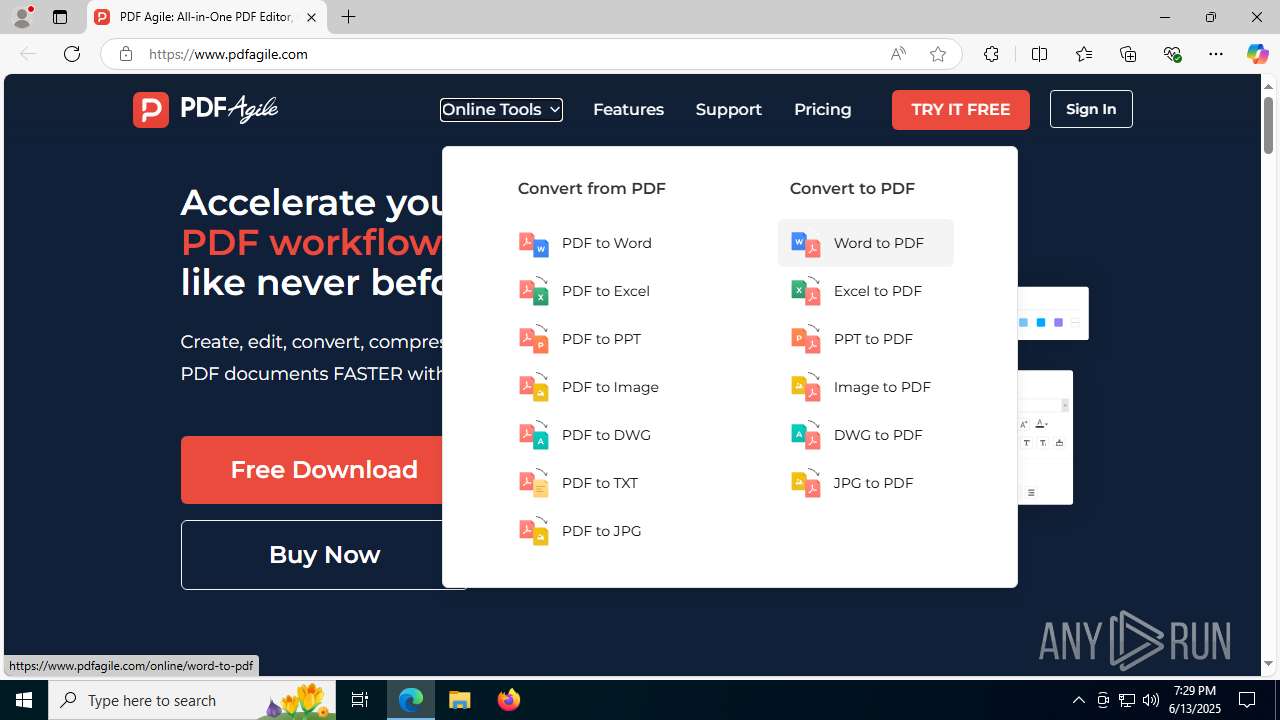Open the volume control tray icon
This screenshot has height=720, width=1280.
pyautogui.click(x=1151, y=700)
